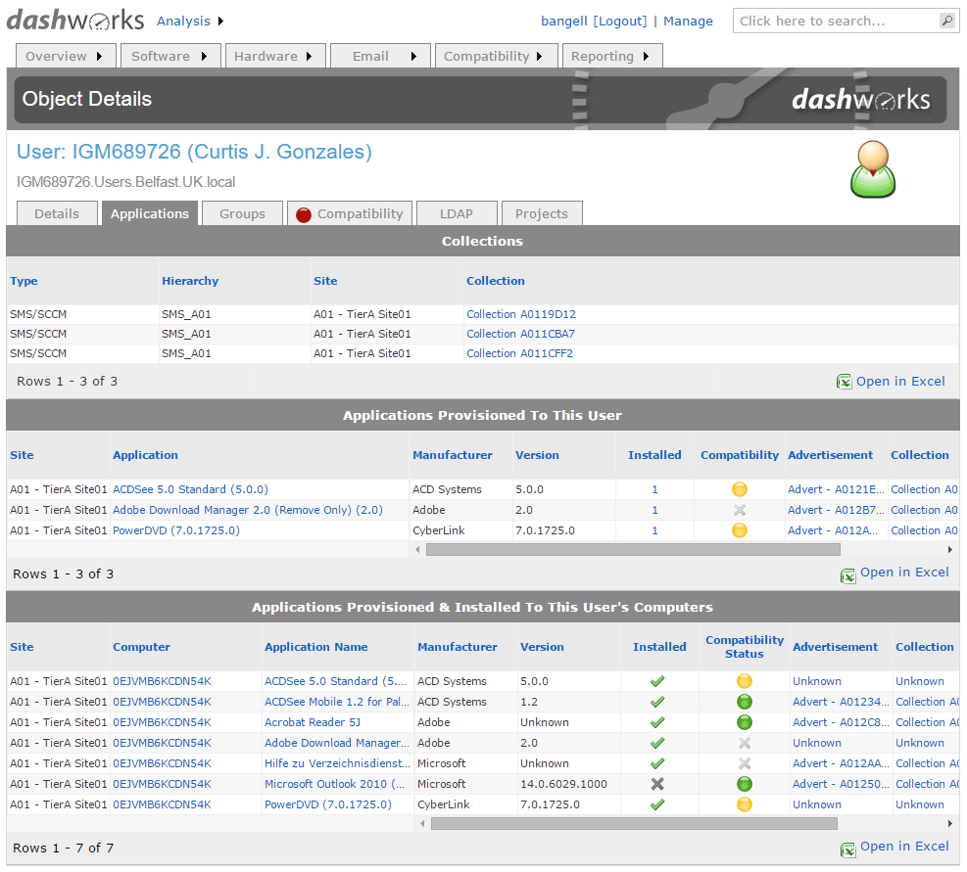The image size is (967, 872).
Task: Click amber status icon in ACD Systems 5.0.0 computer row
Action: (744, 681)
